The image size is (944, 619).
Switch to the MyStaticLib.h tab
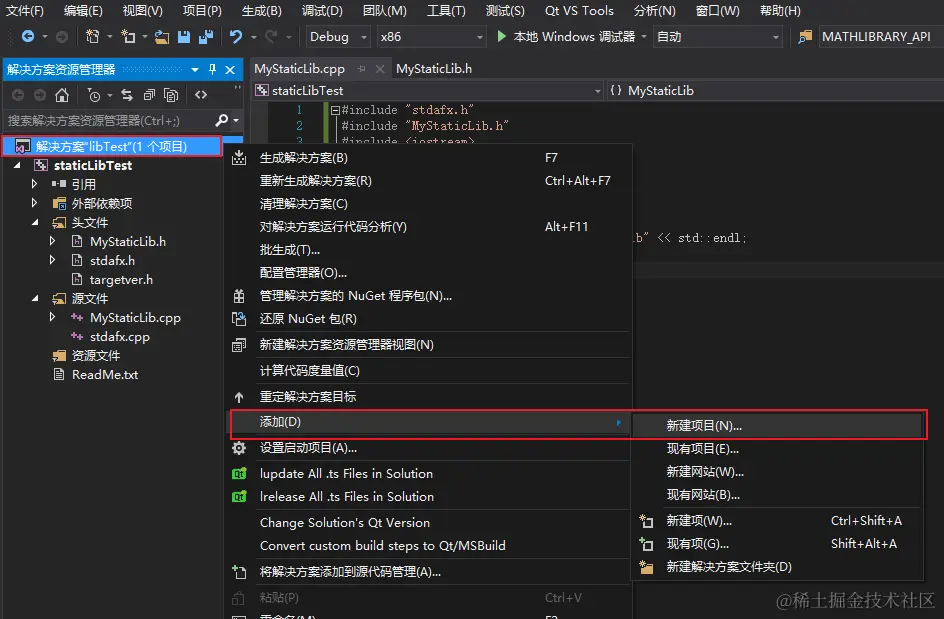[433, 69]
